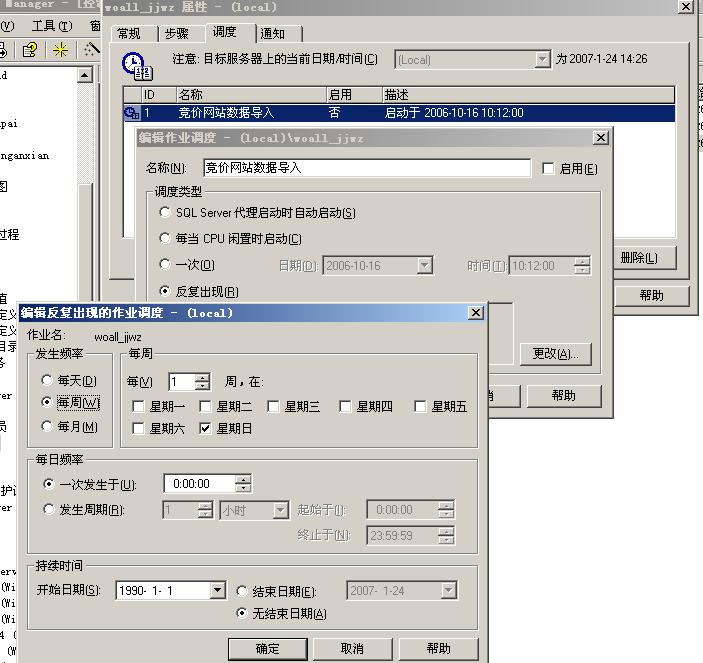This screenshot has width=703, height=663.
Task: Click 确定 in the recurring schedule dialog
Action: coord(268,649)
